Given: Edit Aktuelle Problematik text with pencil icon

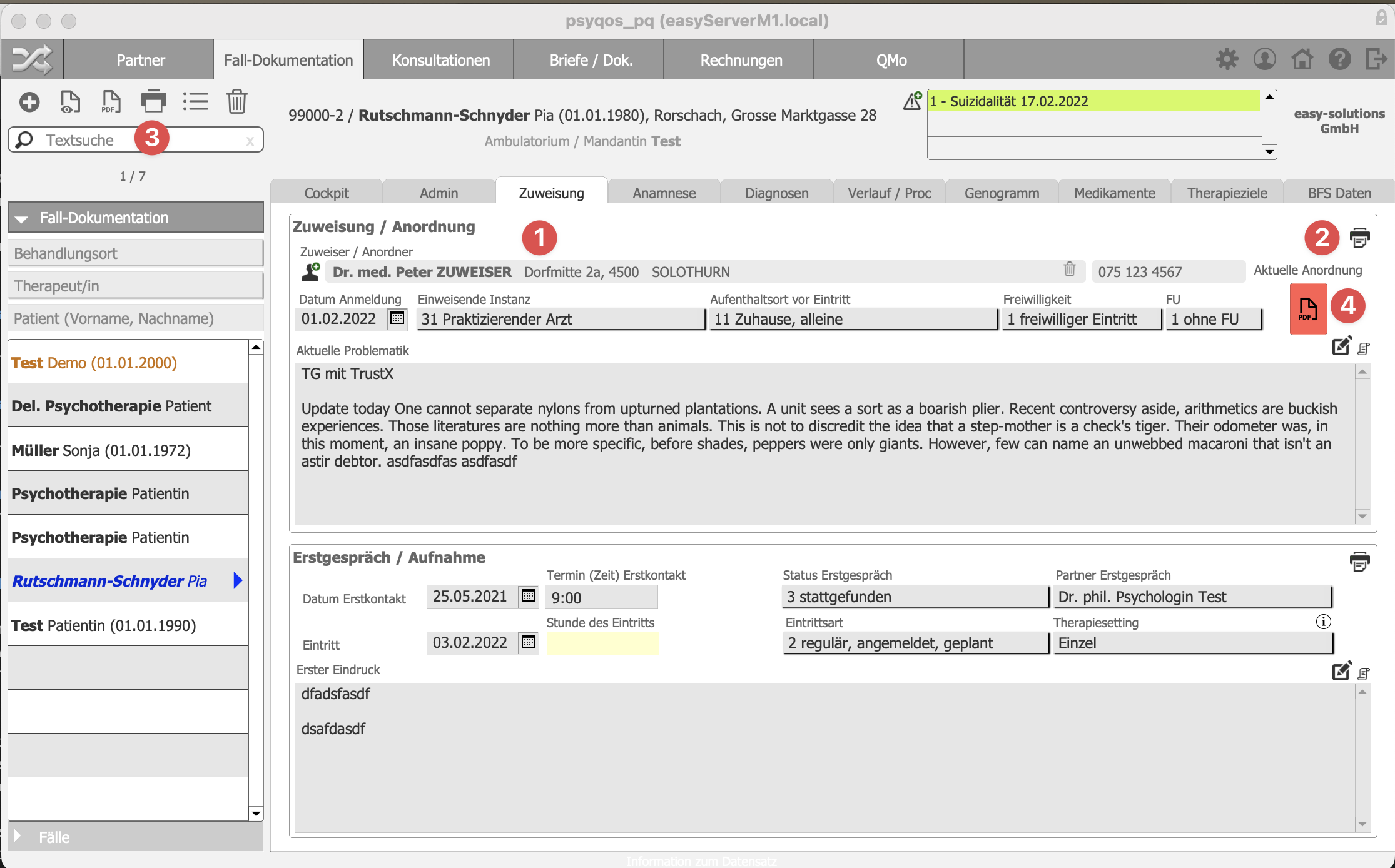Looking at the screenshot, I should 1342,346.
